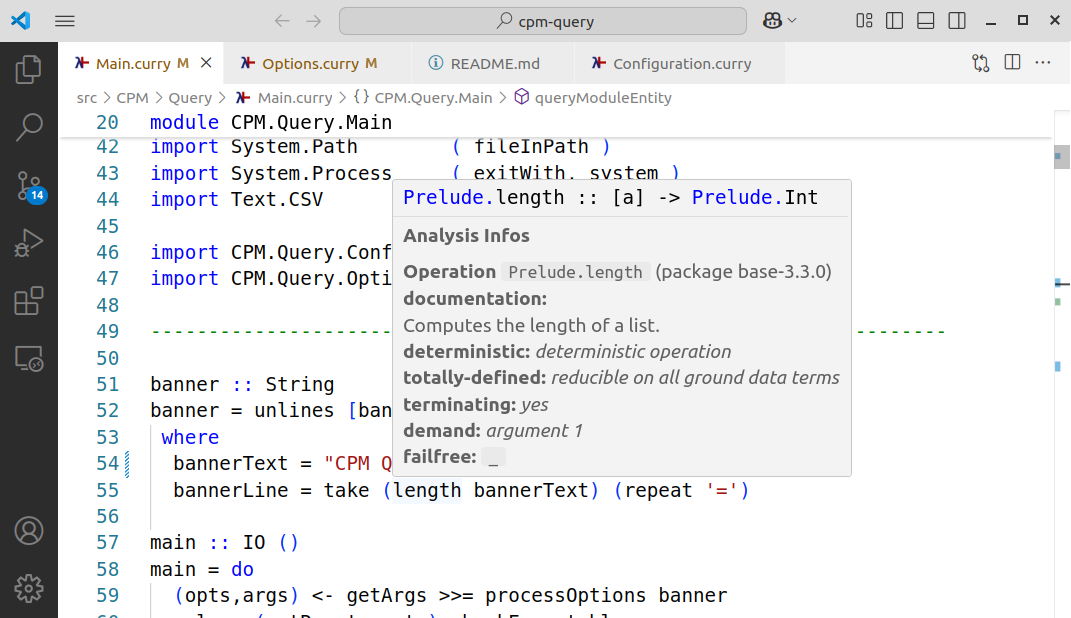The image size is (1071, 618).
Task: Open the Explorer view in activity bar
Action: point(29,69)
